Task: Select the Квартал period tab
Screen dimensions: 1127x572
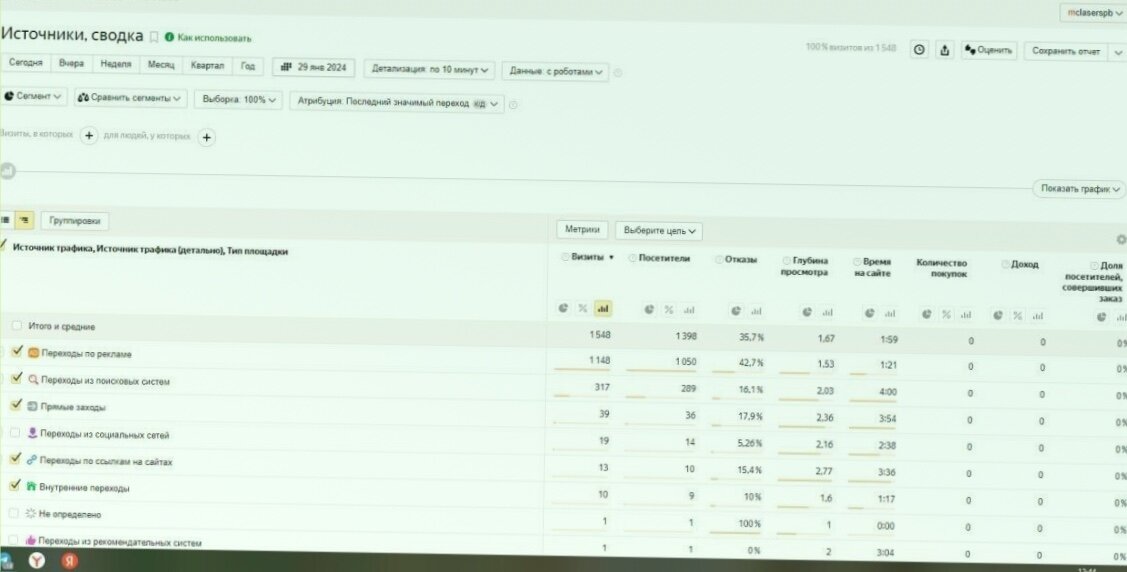Action: (207, 65)
